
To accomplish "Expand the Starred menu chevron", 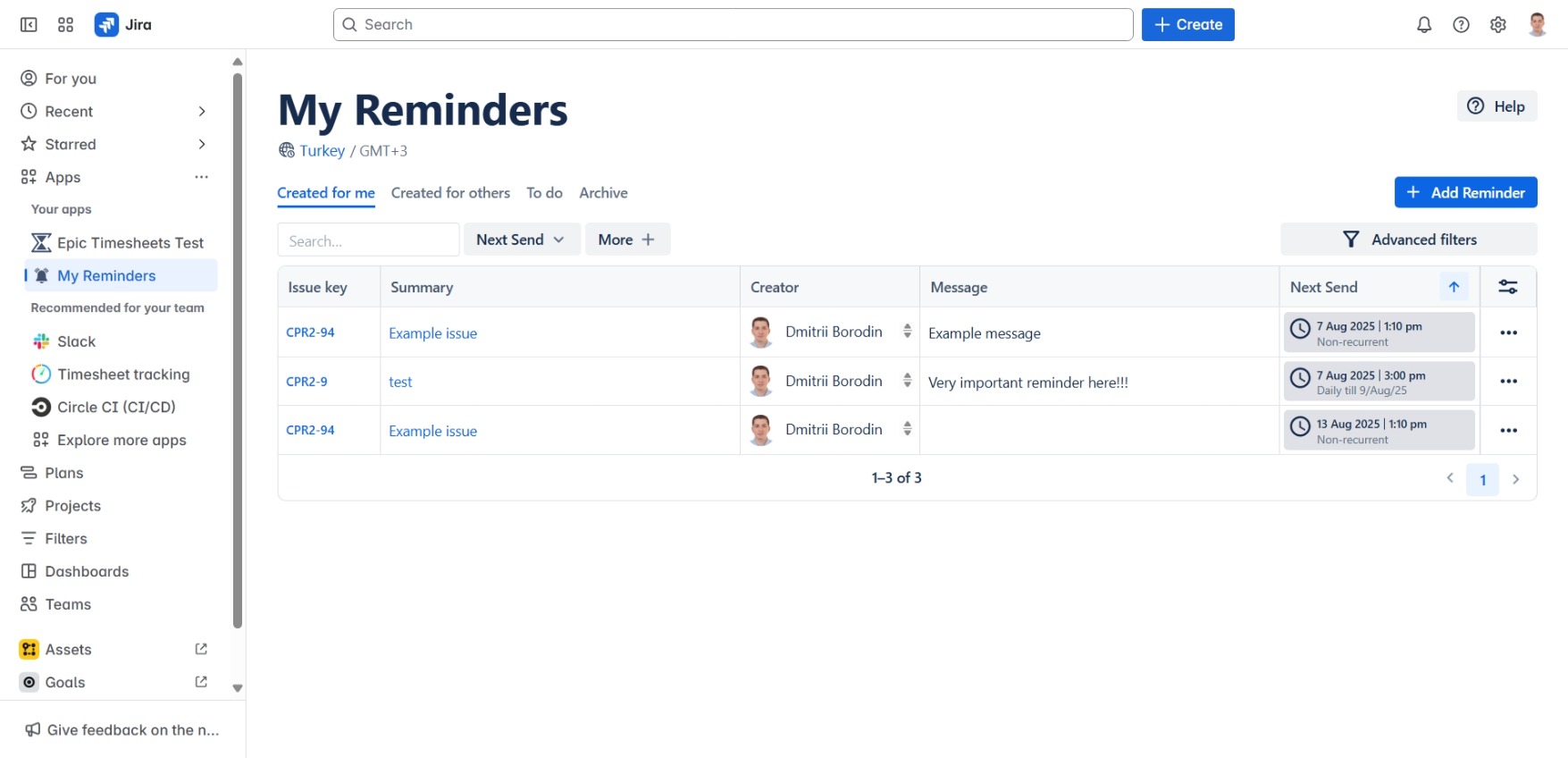I will (x=202, y=145).
